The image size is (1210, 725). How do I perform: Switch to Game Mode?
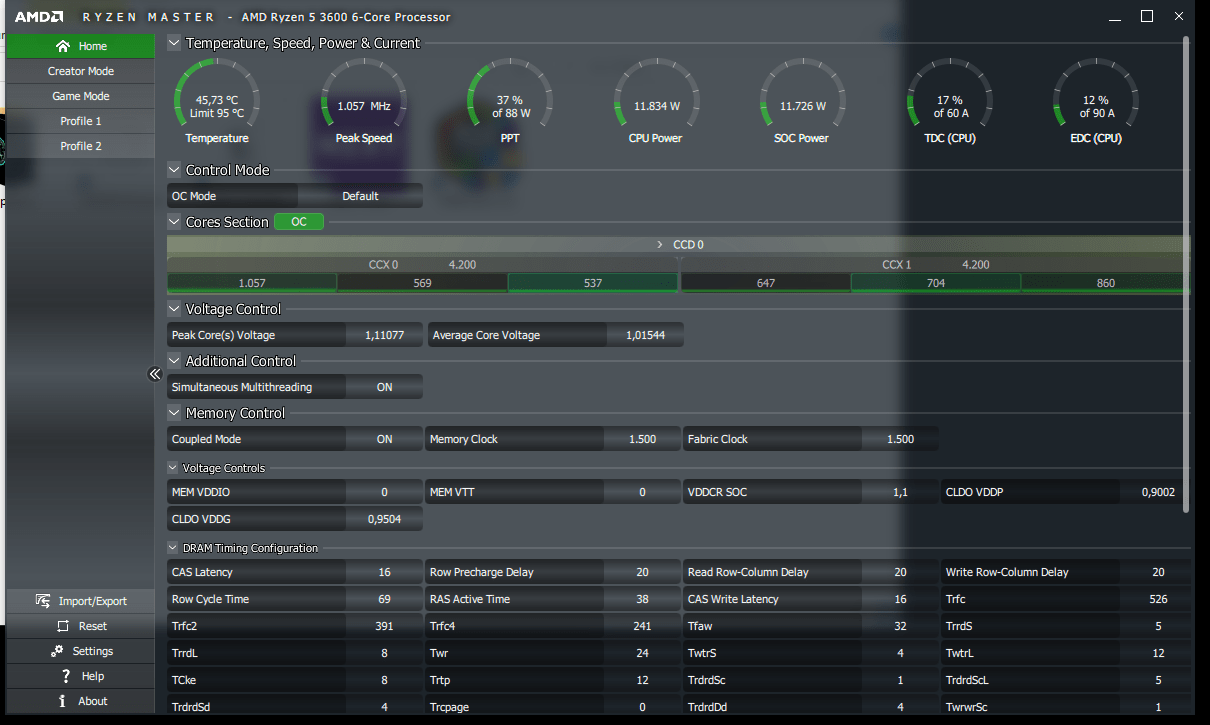[80, 96]
